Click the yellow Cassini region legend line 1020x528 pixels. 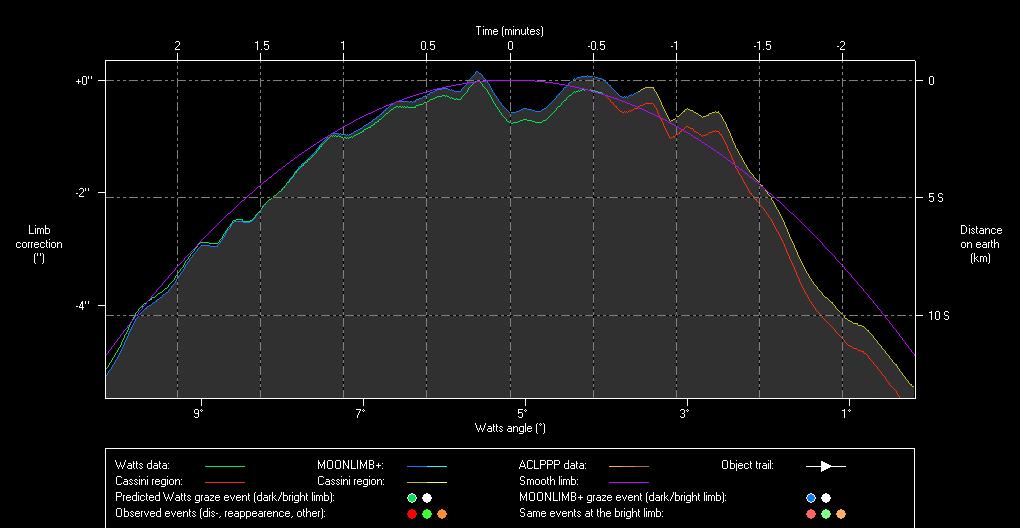[426, 482]
